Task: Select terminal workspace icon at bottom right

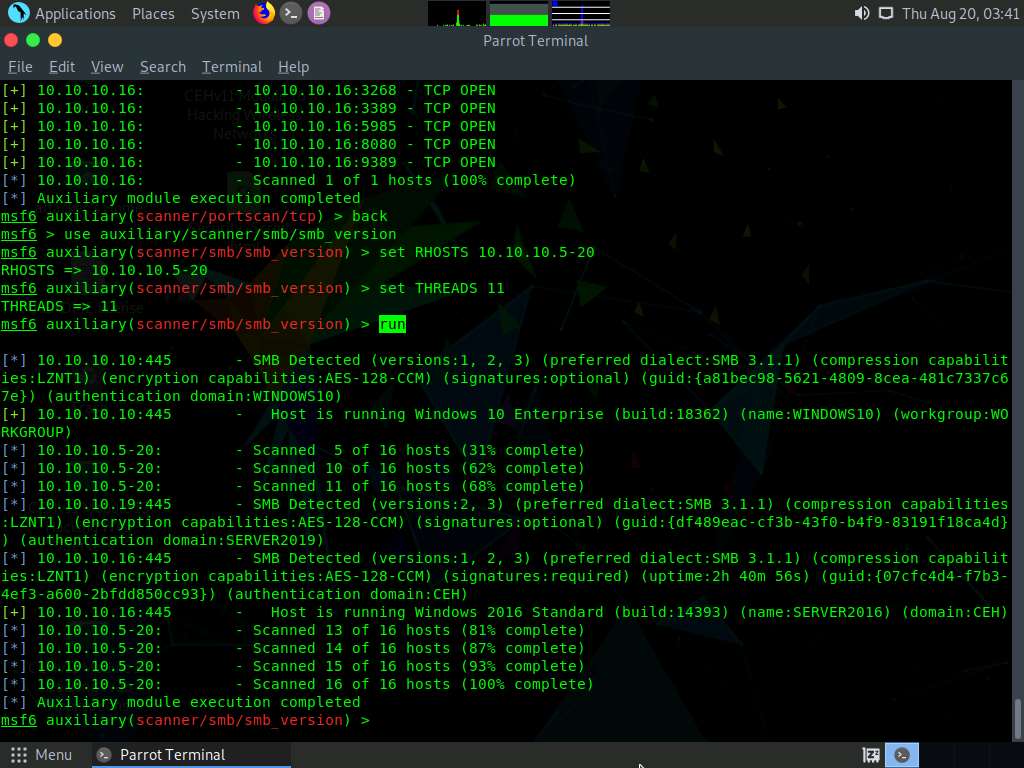Action: tap(902, 755)
